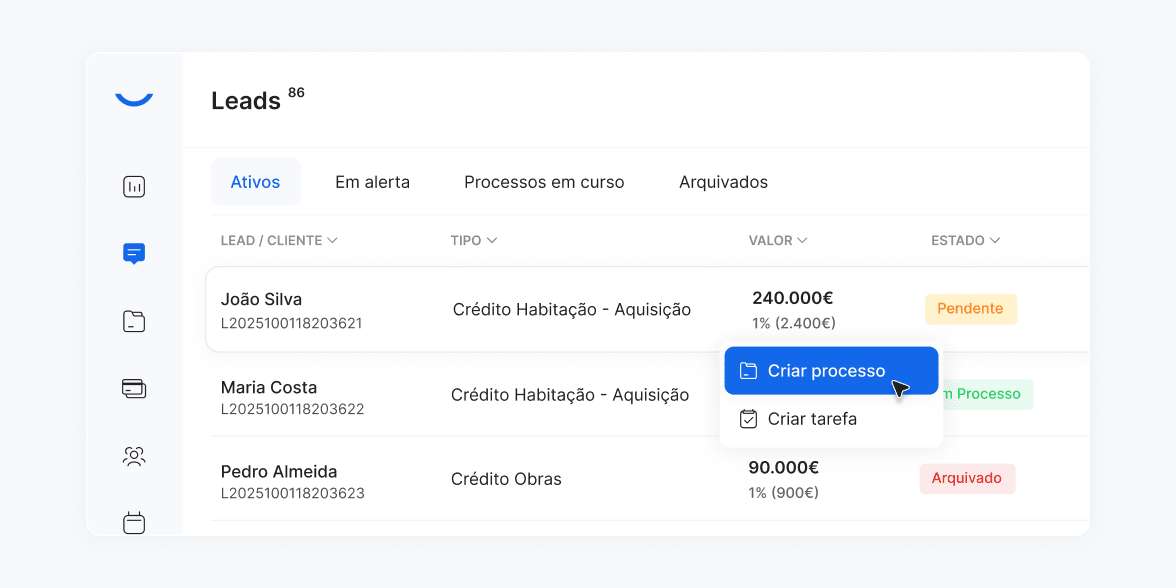Open the Processos em curso tab
The height and width of the screenshot is (588, 1176).
click(544, 182)
